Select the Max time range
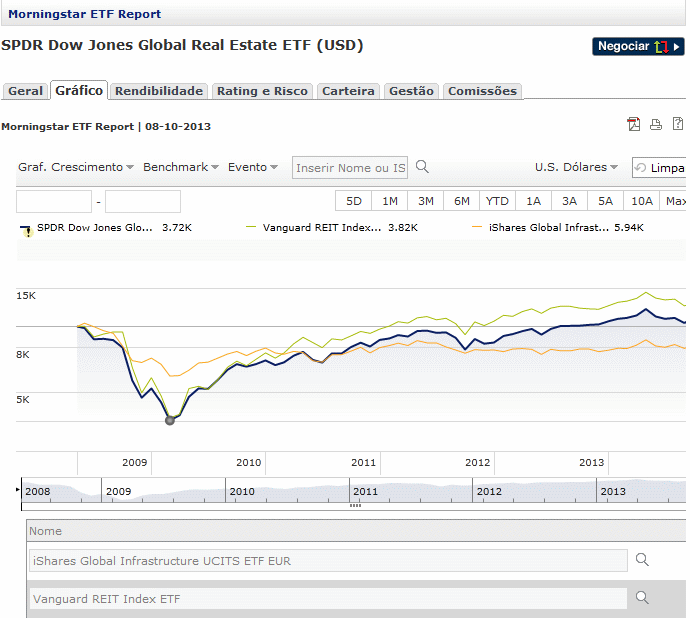 (x=673, y=201)
